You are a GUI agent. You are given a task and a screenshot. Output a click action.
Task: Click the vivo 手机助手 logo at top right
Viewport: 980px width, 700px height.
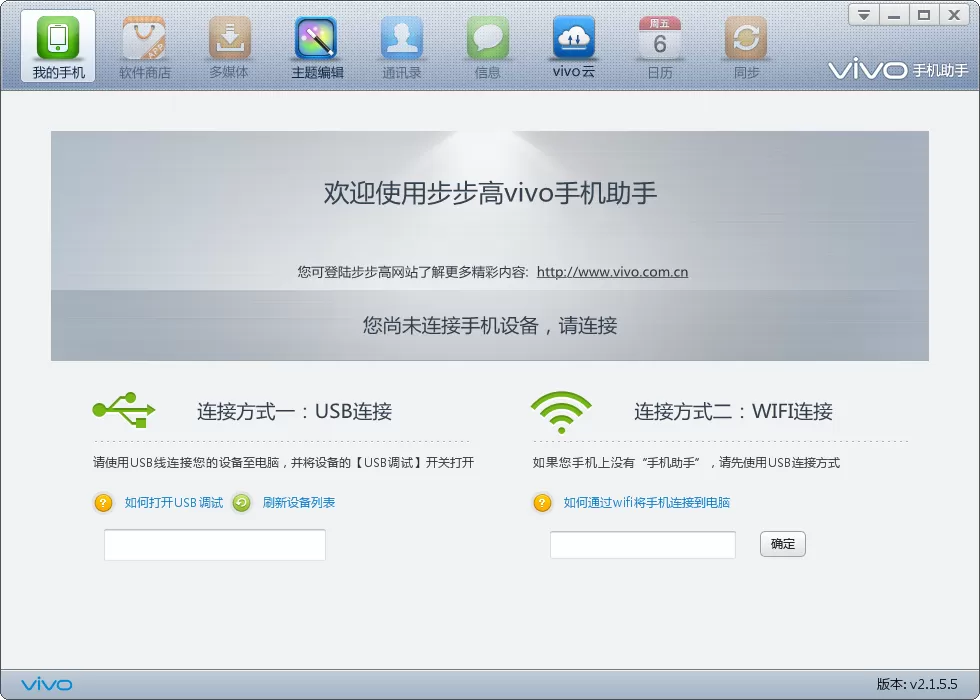(x=898, y=69)
